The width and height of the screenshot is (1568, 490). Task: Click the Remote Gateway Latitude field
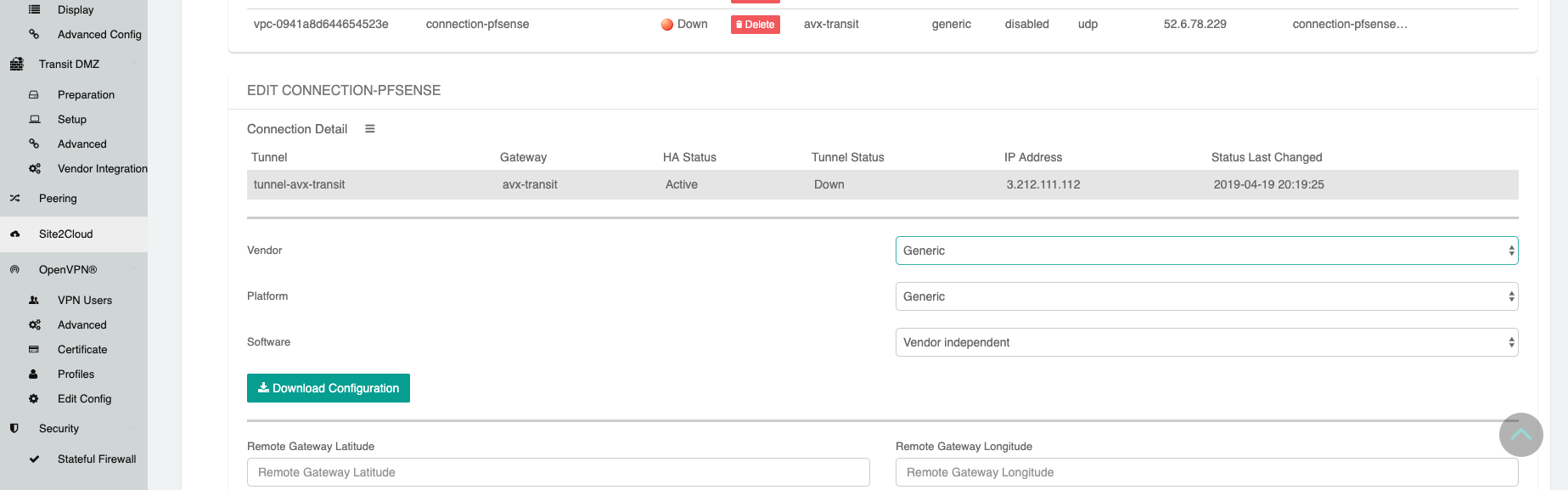click(558, 472)
